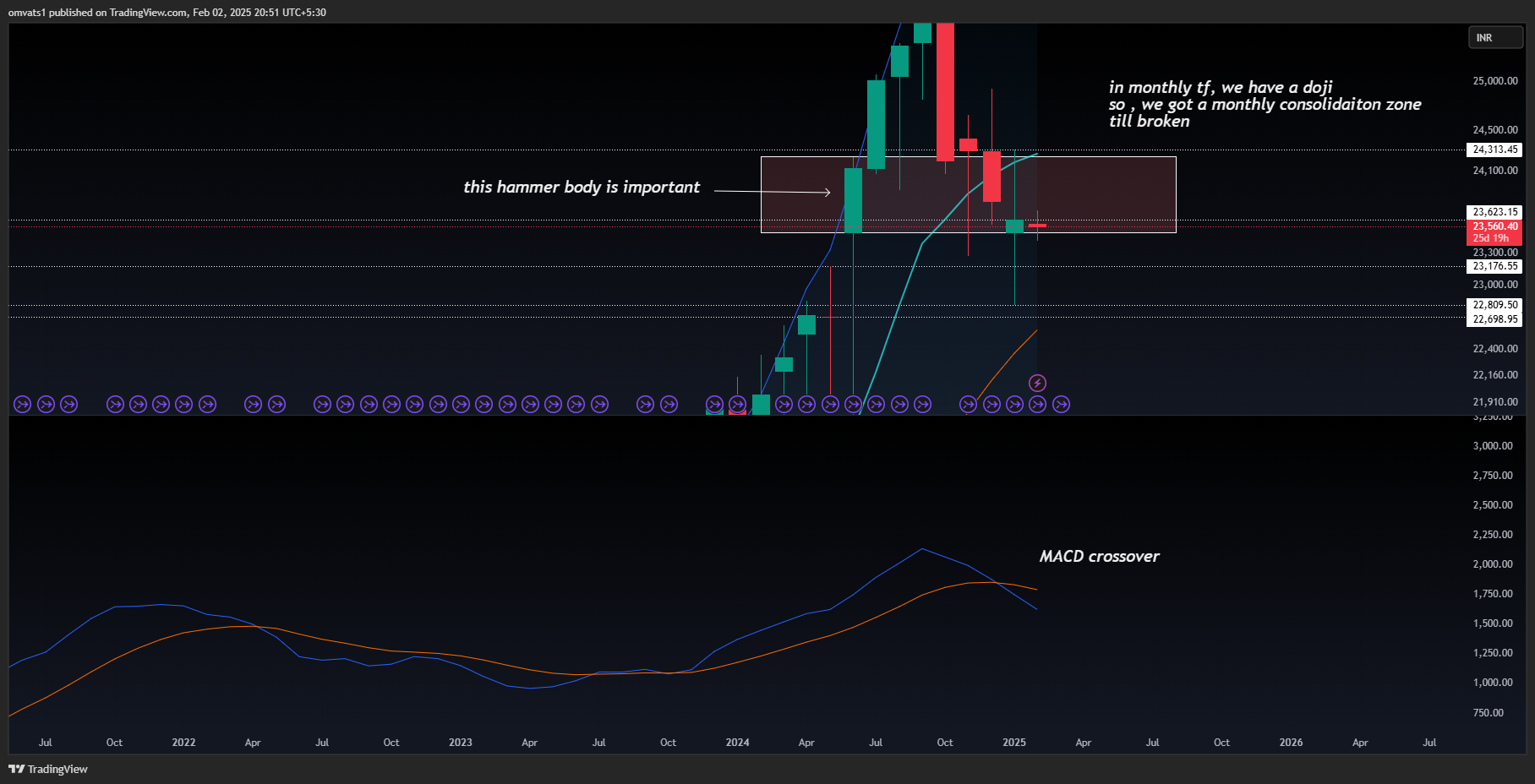Select the 23,623.15 price label
Image resolution: width=1535 pixels, height=784 pixels.
click(x=1494, y=212)
